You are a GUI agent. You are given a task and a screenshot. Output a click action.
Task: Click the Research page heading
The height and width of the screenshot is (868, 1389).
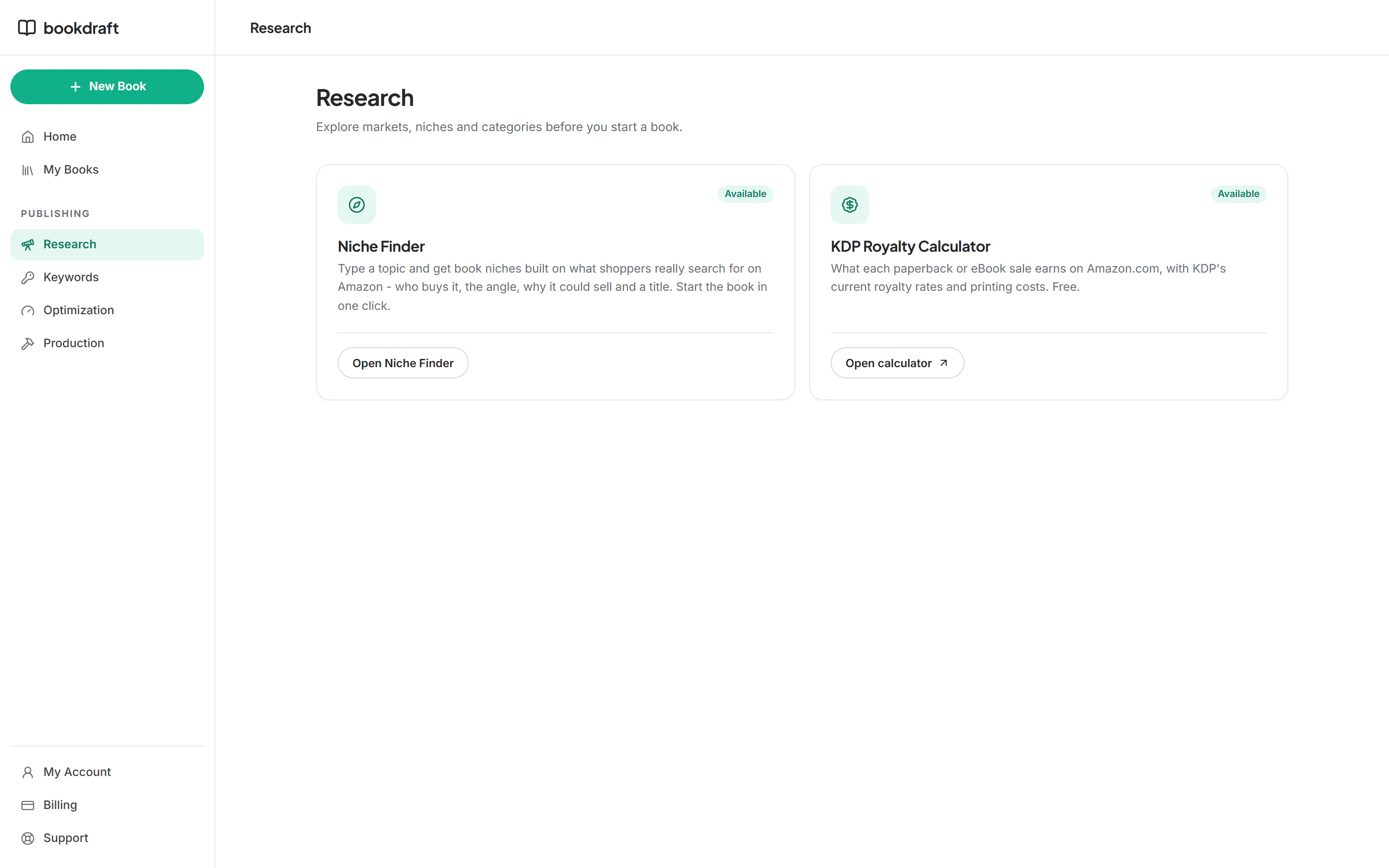point(365,98)
